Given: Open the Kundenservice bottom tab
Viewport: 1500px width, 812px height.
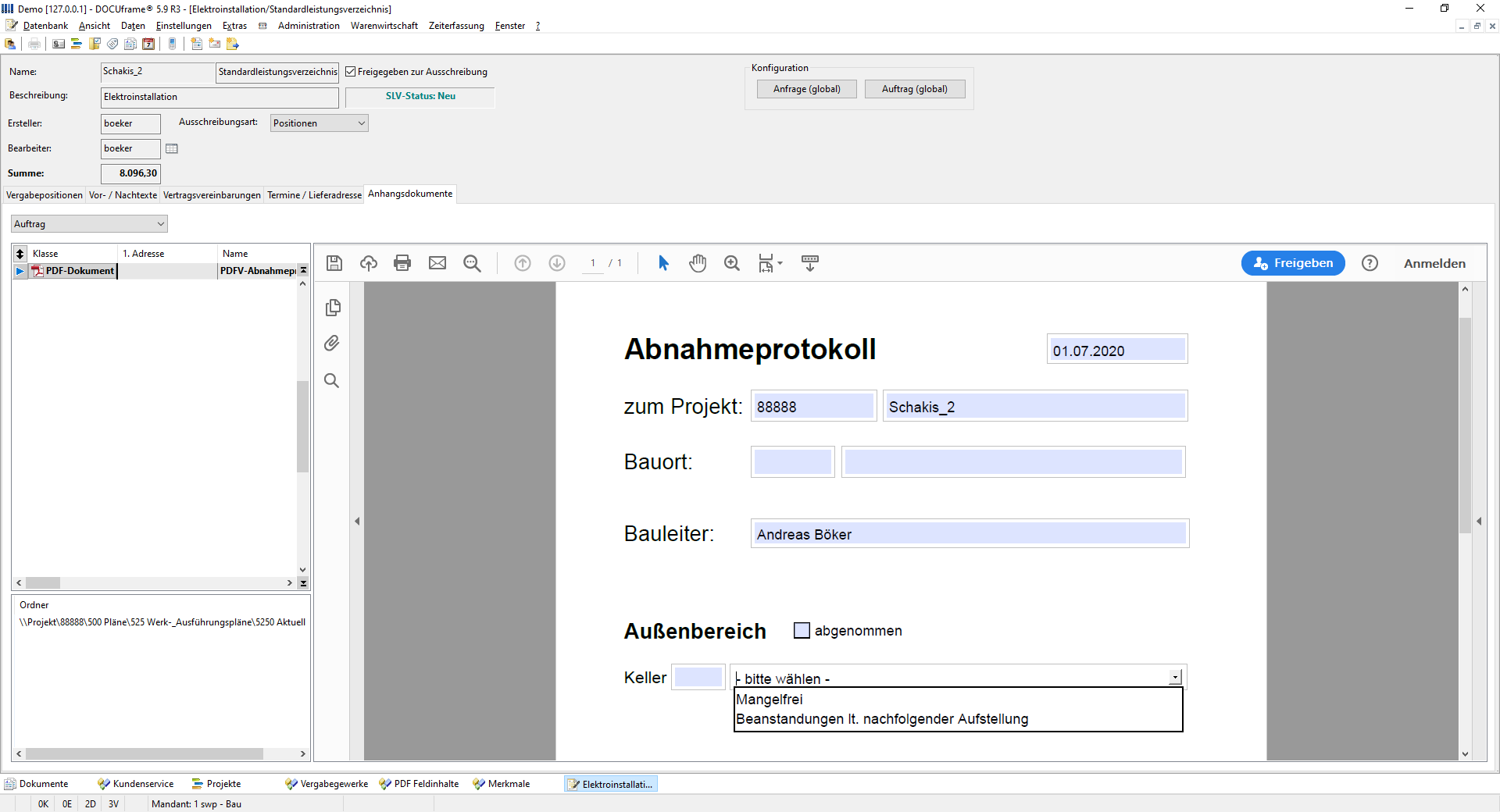Looking at the screenshot, I should pyautogui.click(x=136, y=784).
